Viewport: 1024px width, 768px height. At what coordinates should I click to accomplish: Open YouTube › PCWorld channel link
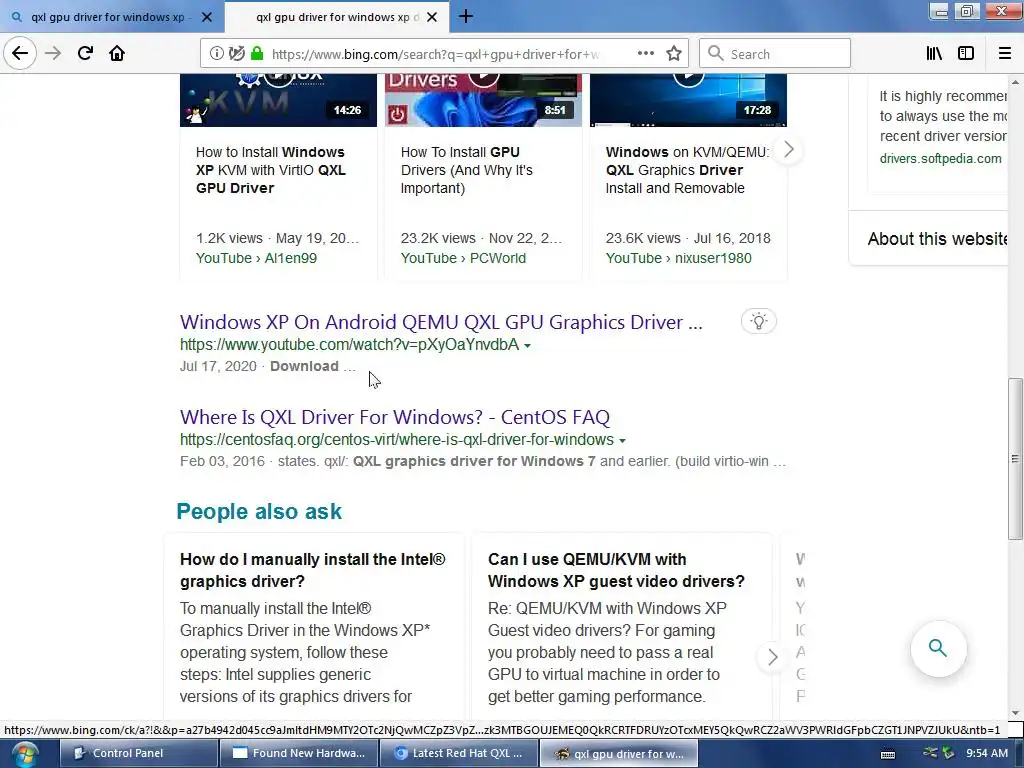[x=463, y=258]
